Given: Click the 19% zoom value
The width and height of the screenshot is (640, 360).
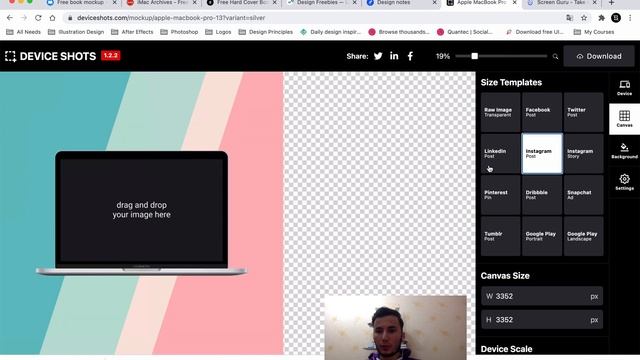Looking at the screenshot, I should [x=443, y=56].
